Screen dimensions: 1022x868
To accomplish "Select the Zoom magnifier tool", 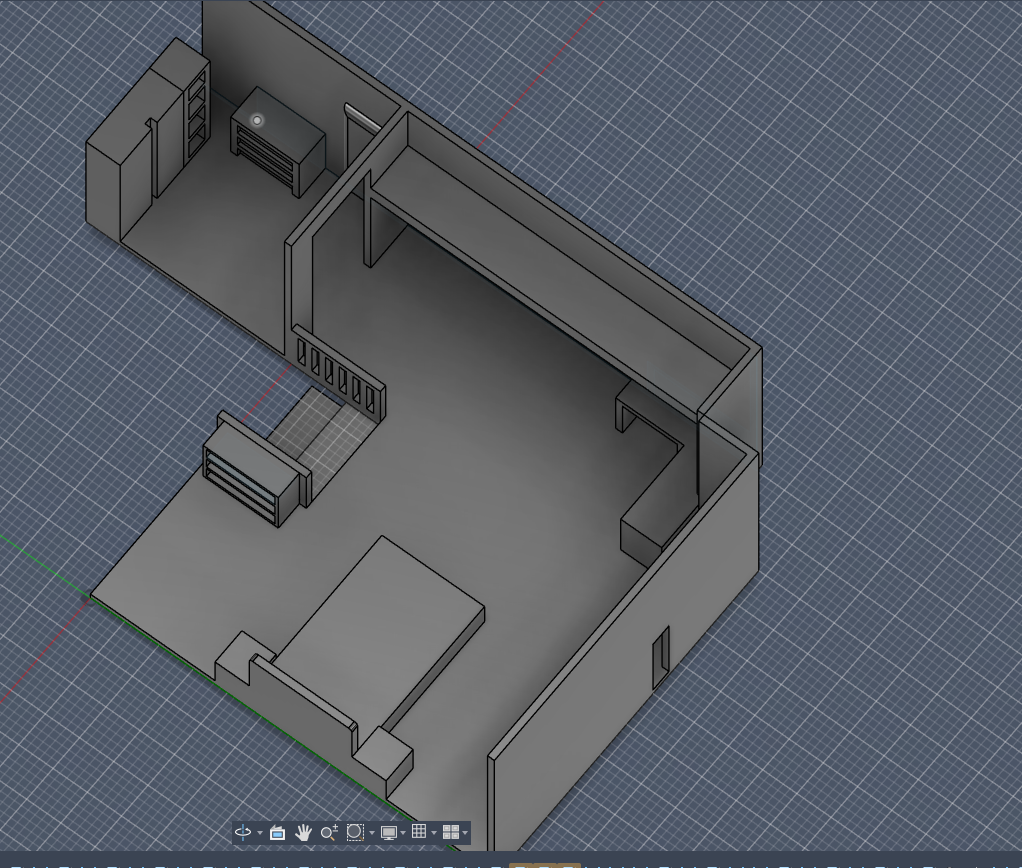I will pyautogui.click(x=329, y=832).
